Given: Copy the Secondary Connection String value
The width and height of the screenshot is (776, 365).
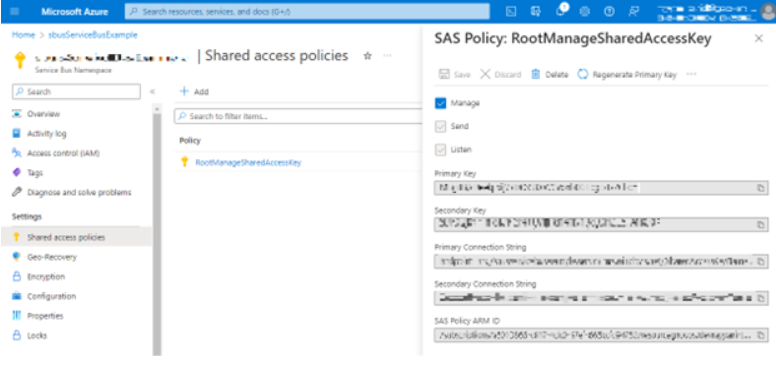Looking at the screenshot, I should tap(761, 298).
